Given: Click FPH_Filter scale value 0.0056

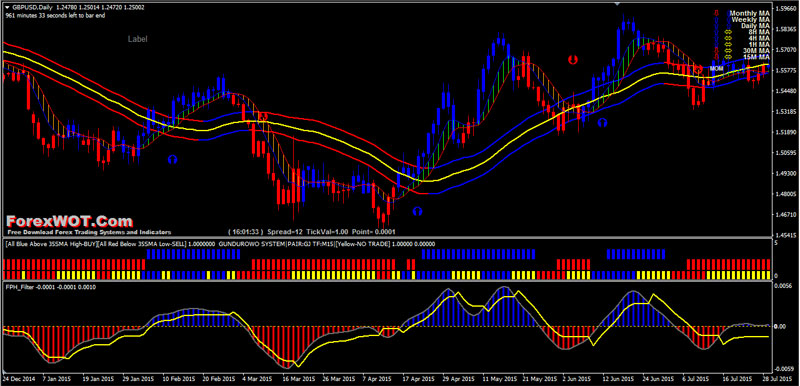Looking at the screenshot, I should tap(784, 287).
